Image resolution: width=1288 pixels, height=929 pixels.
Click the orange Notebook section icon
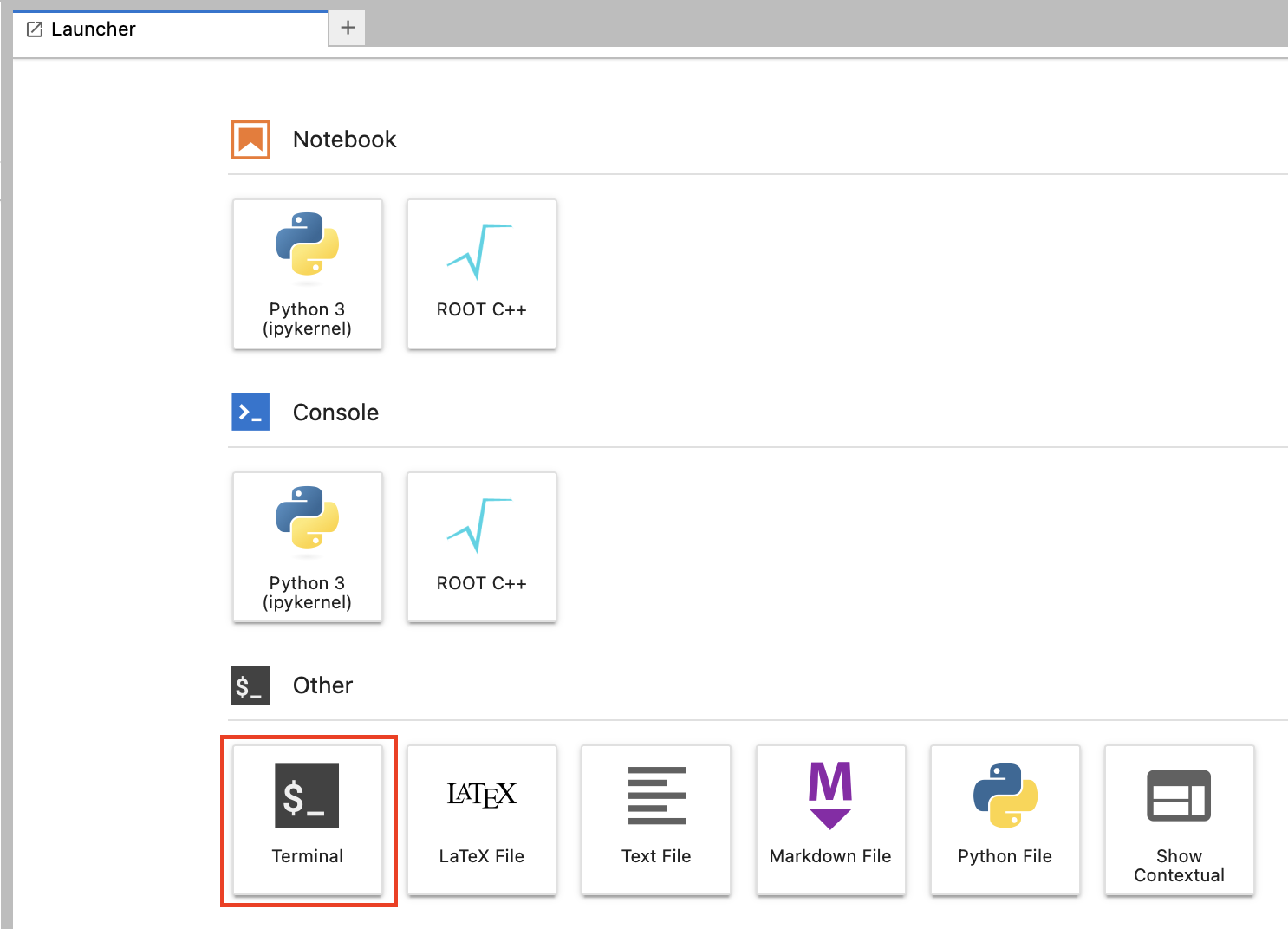click(x=250, y=140)
